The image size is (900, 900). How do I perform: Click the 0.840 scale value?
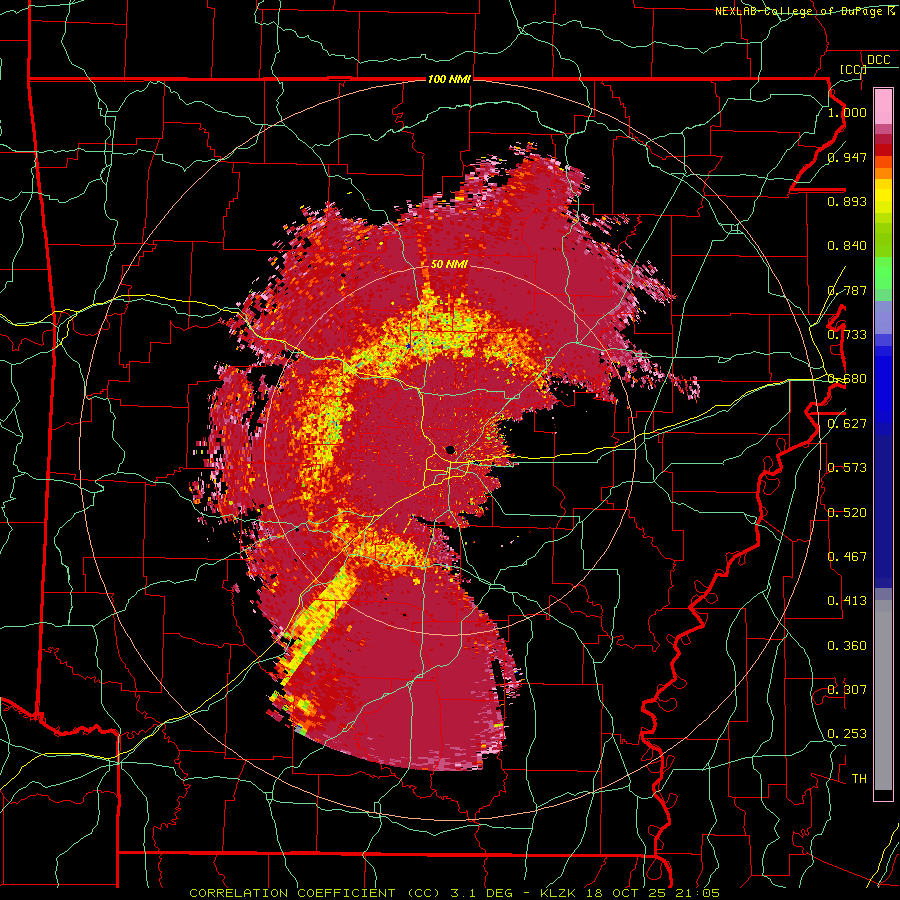pos(847,246)
